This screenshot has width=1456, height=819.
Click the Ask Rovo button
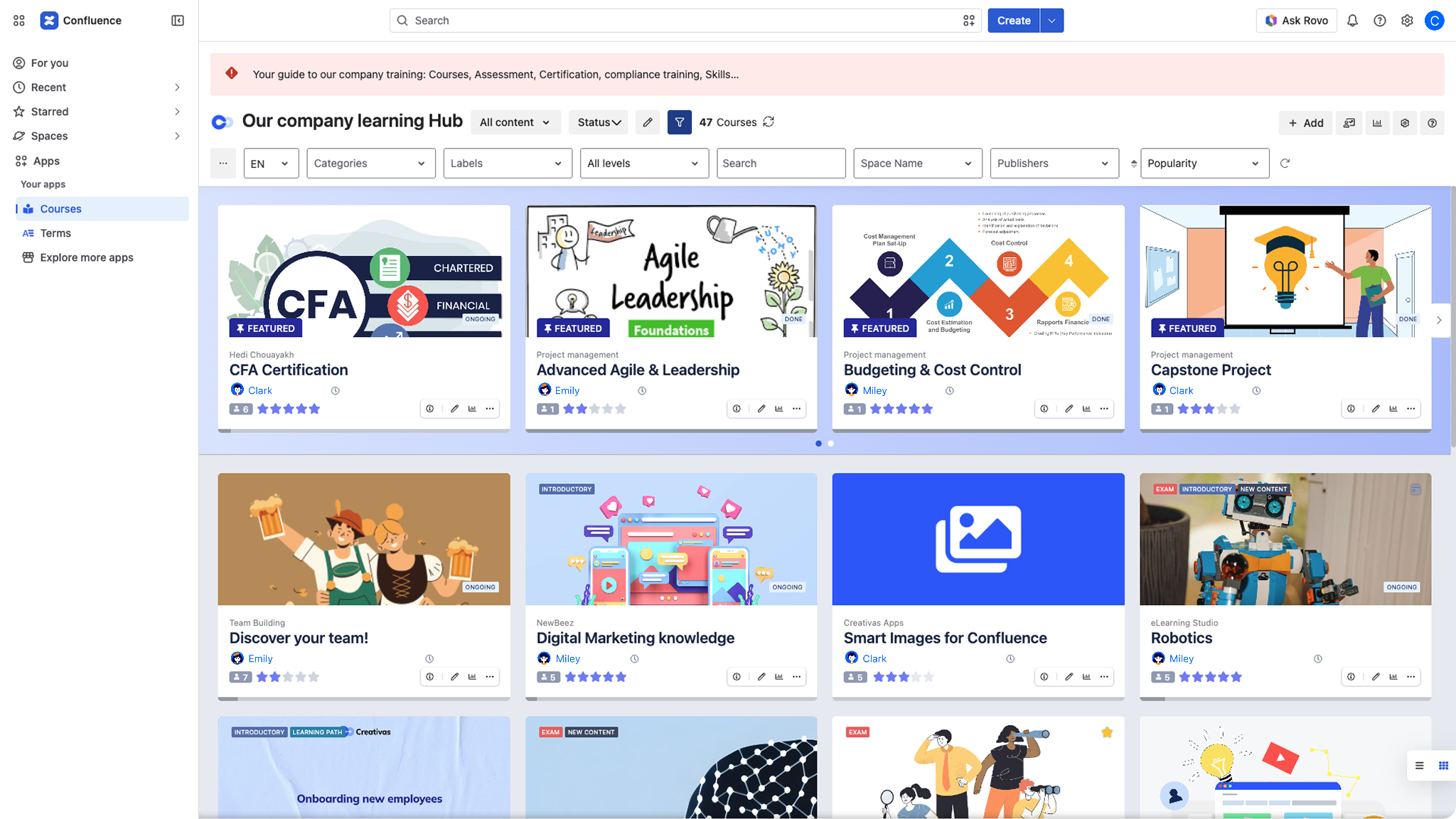[1297, 21]
